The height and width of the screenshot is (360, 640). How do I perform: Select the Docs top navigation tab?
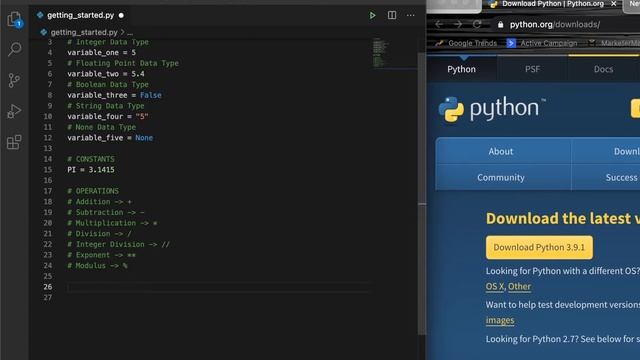(603, 69)
